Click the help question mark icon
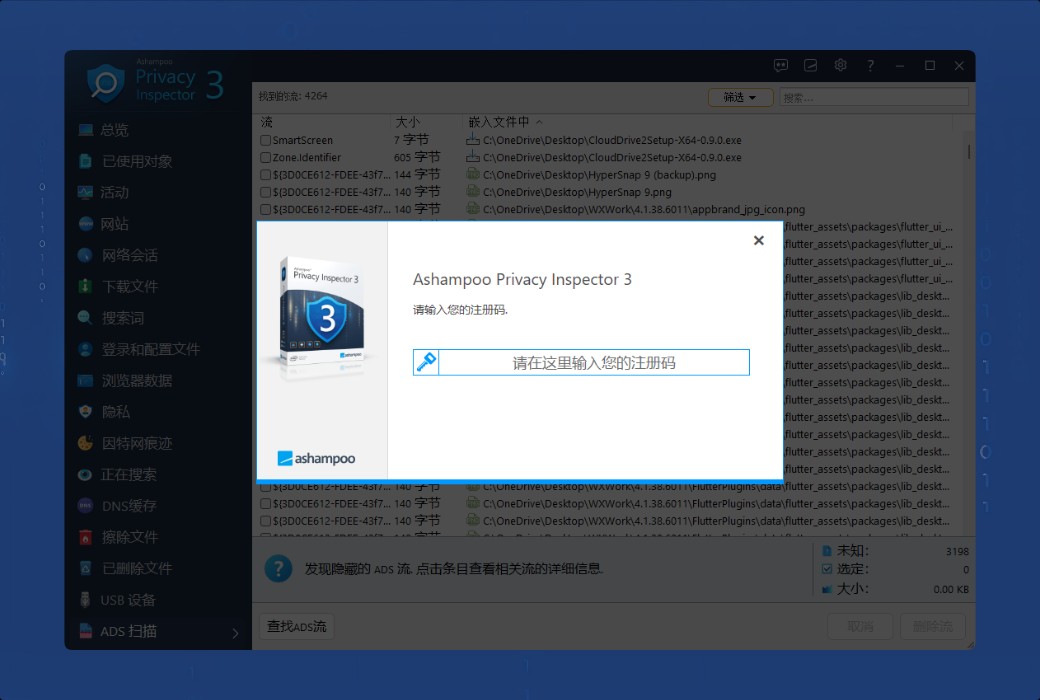 tap(870, 65)
